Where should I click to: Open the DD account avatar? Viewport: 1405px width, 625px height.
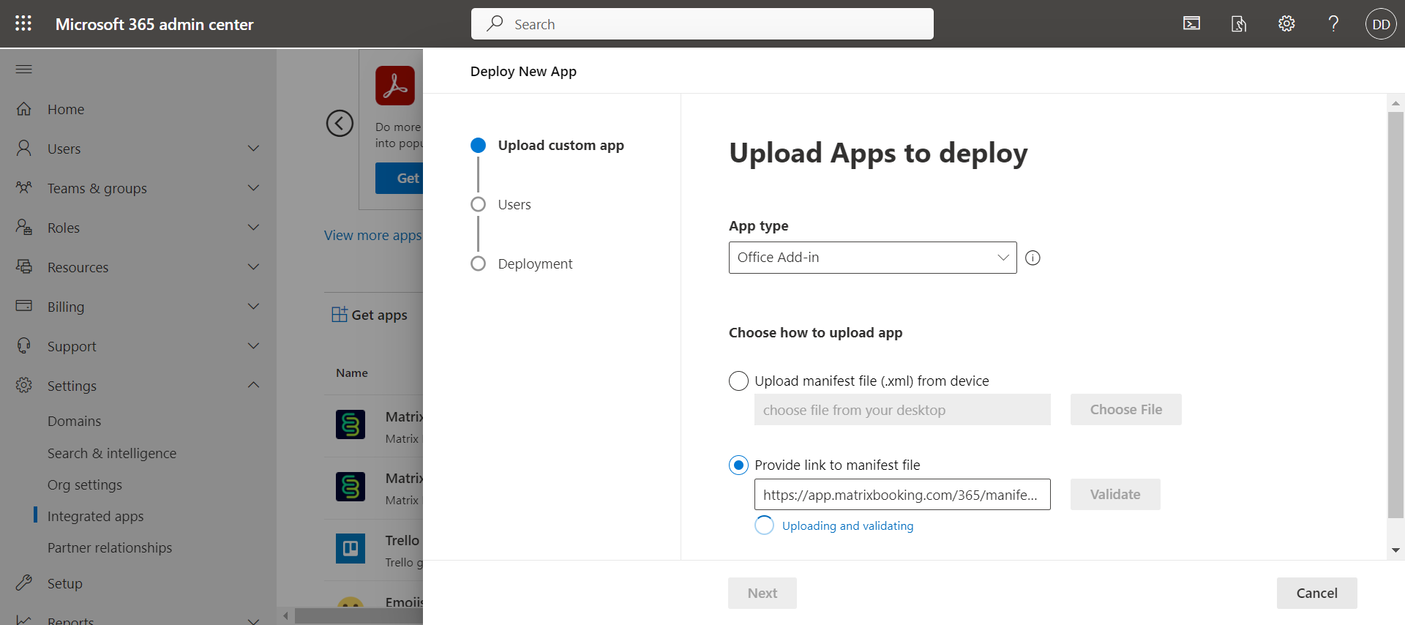coord(1380,24)
